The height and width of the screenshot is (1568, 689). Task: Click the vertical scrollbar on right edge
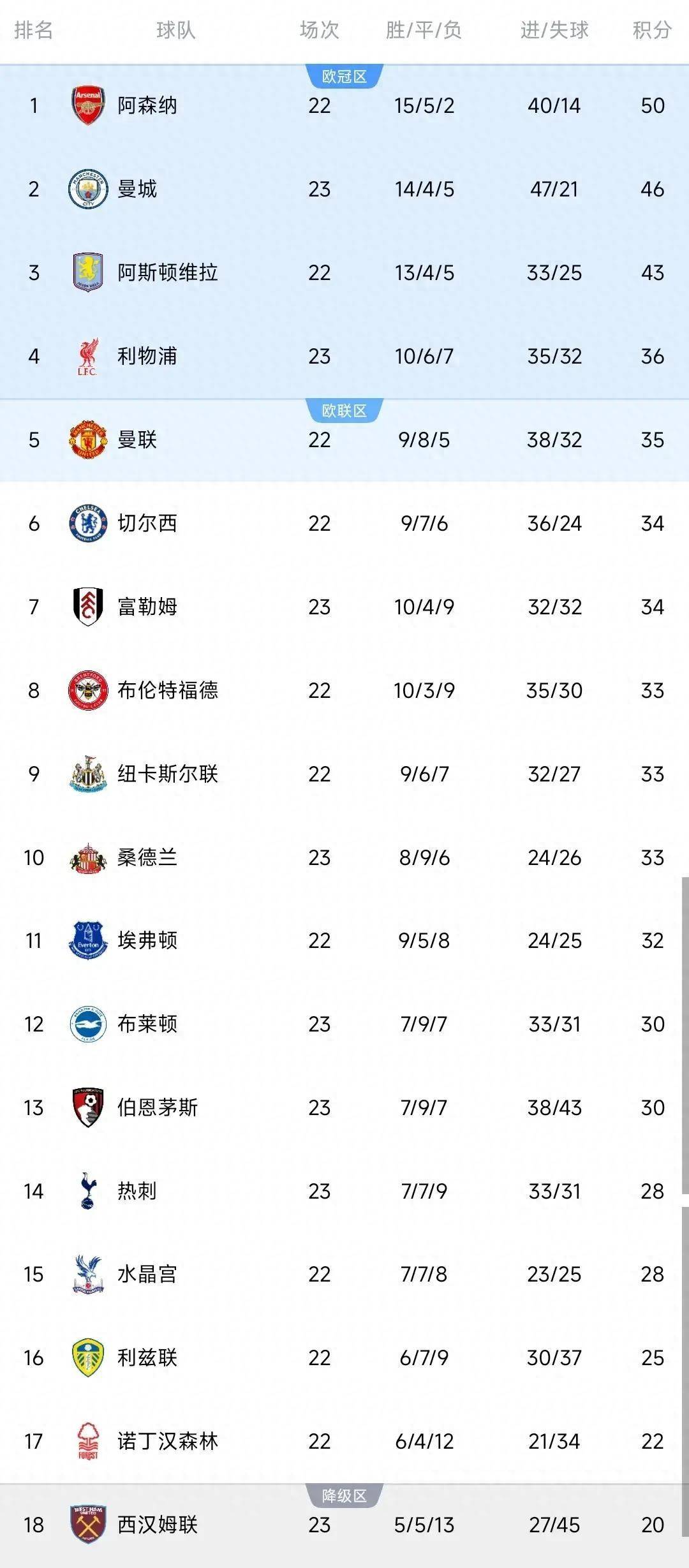pos(685,1033)
